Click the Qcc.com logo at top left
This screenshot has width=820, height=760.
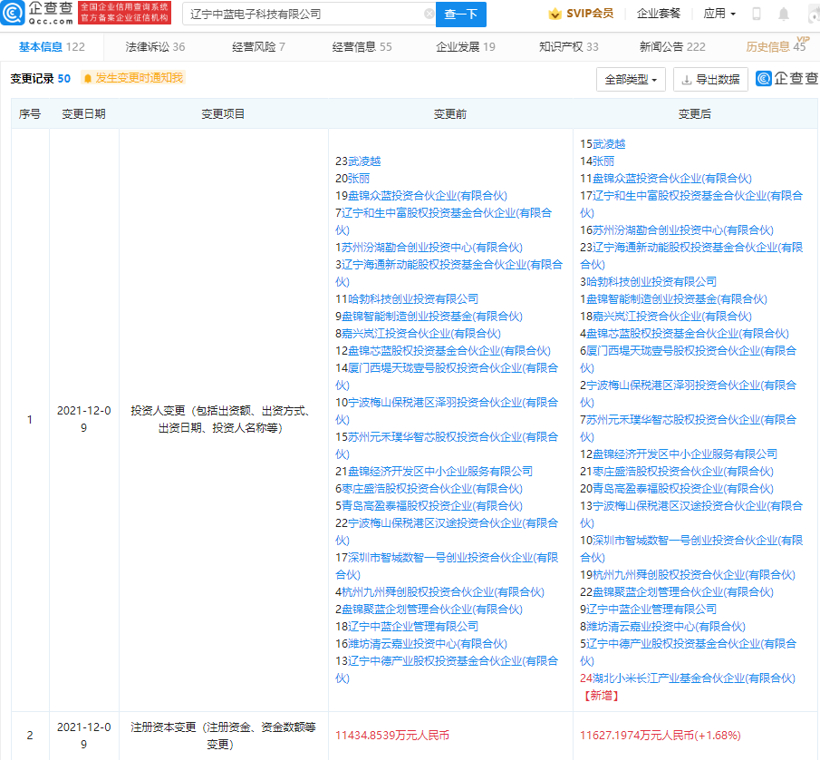(37, 13)
